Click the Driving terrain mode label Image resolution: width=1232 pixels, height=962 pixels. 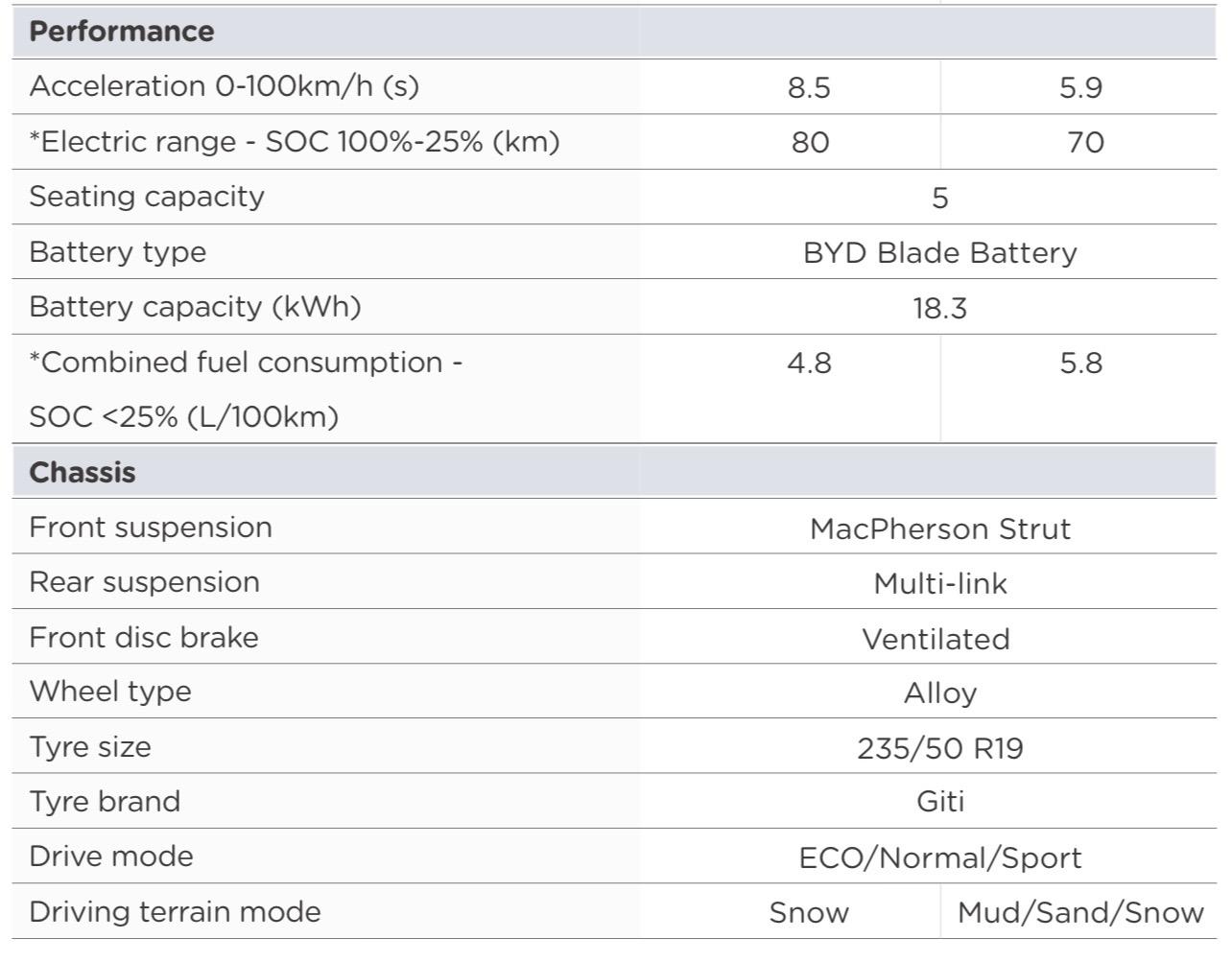[176, 912]
